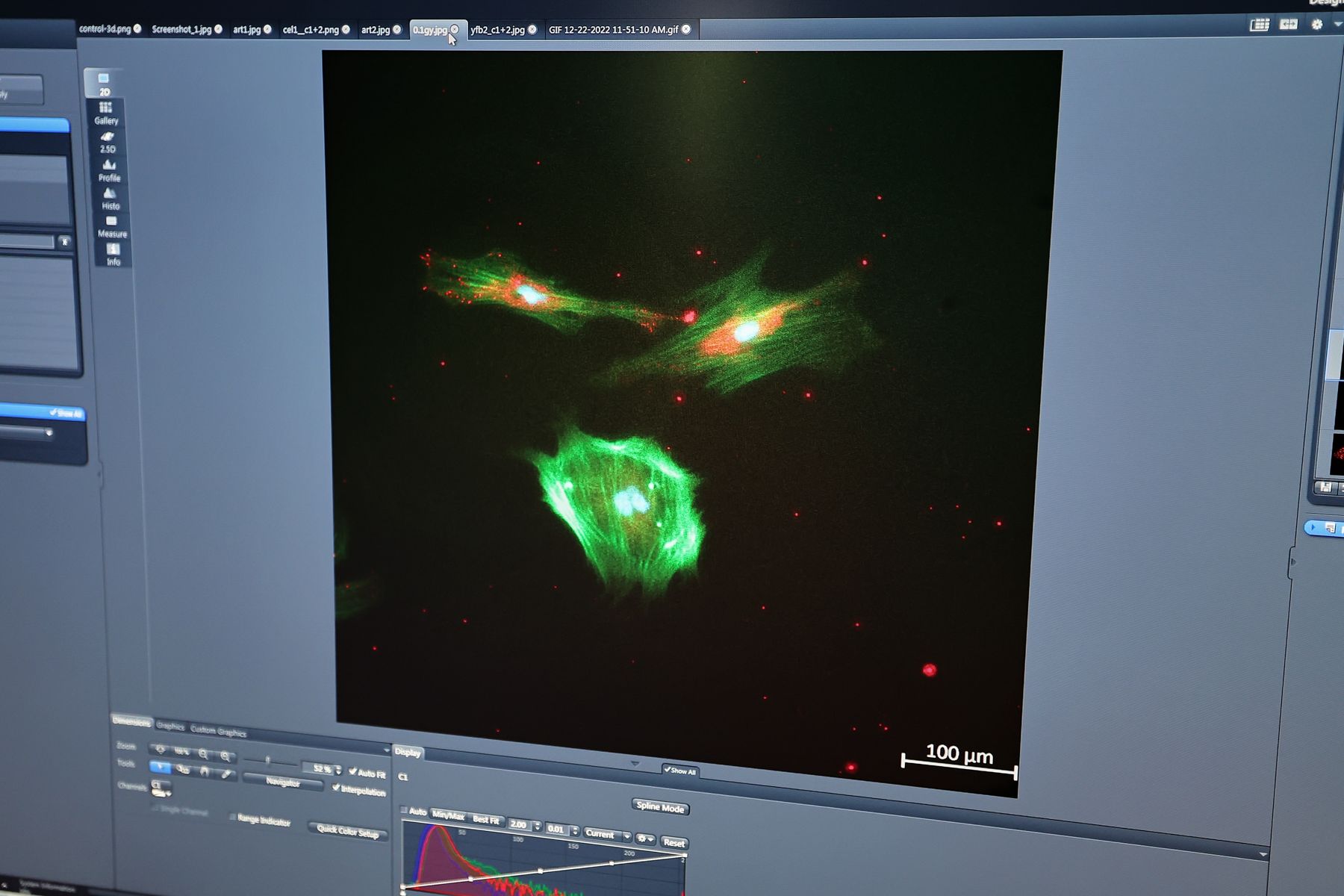The width and height of the screenshot is (1344, 896).
Task: Open the Custom Graphics tab
Action: pyautogui.click(x=218, y=731)
